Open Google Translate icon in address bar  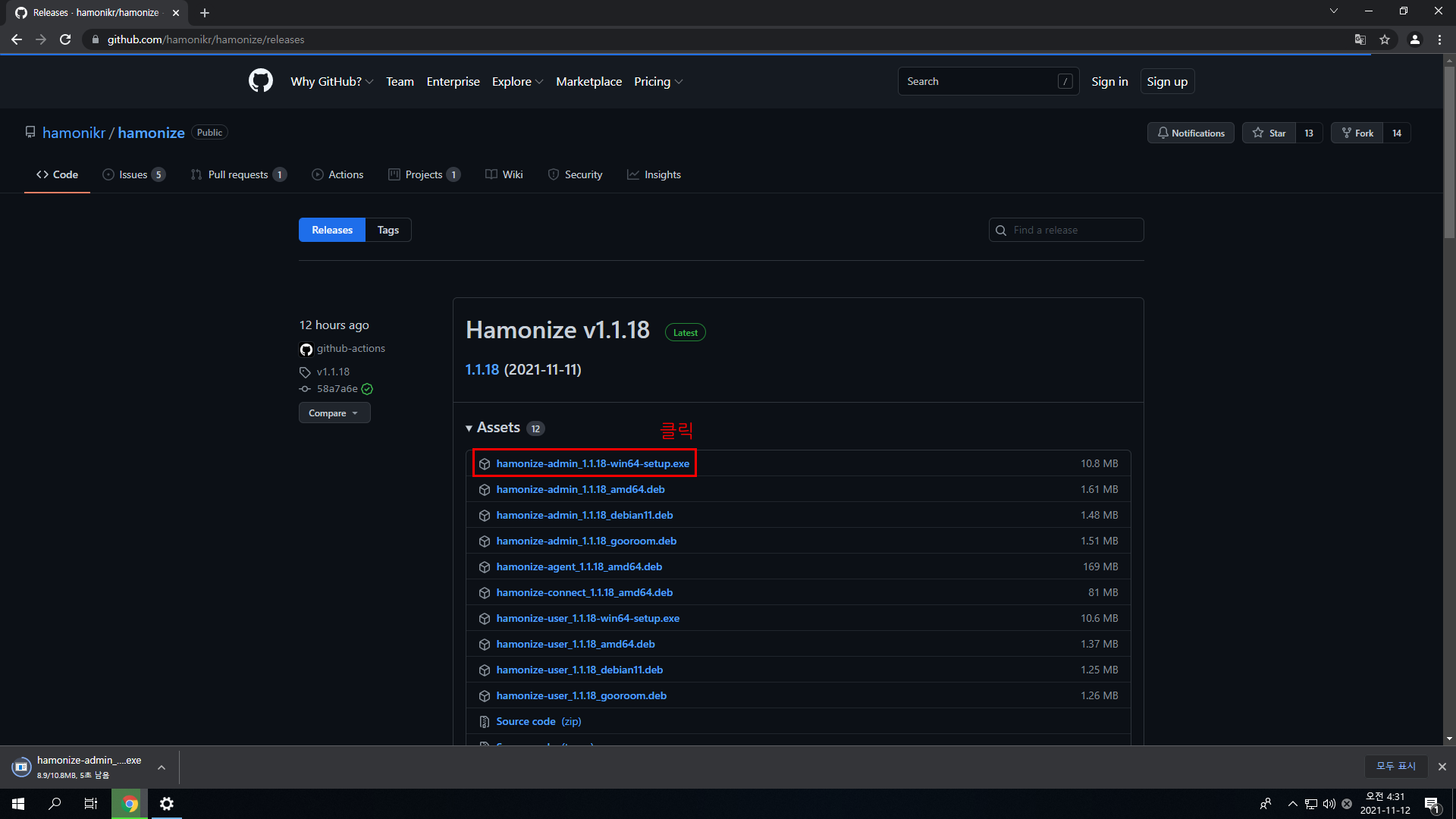1360,39
